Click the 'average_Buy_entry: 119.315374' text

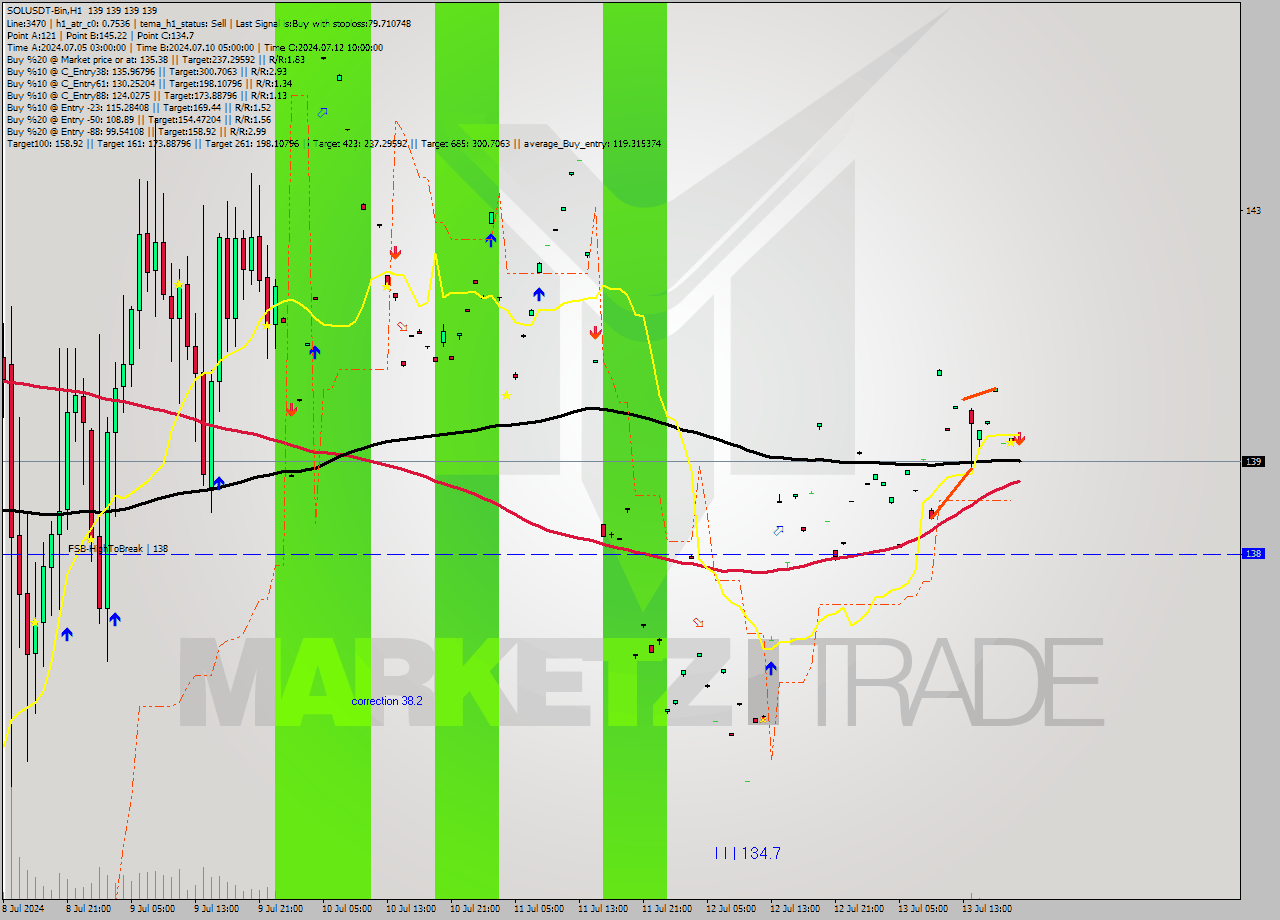click(592, 144)
